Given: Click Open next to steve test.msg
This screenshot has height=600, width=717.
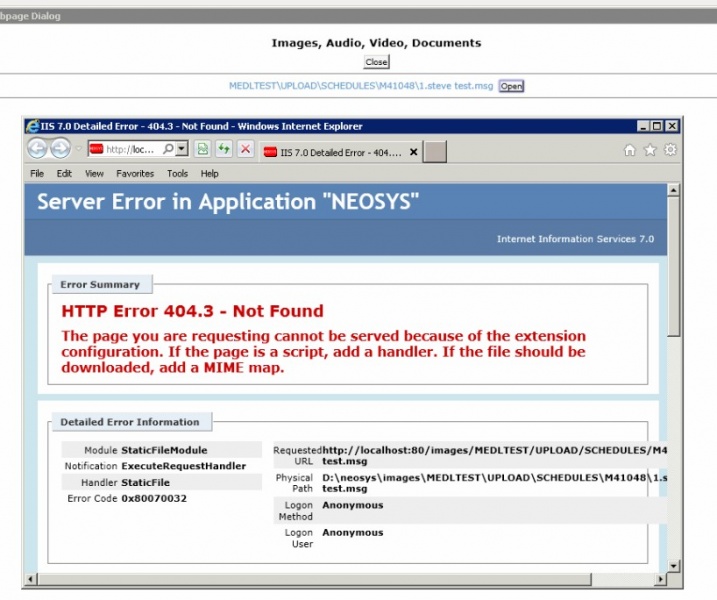Looking at the screenshot, I should pyautogui.click(x=511, y=86).
